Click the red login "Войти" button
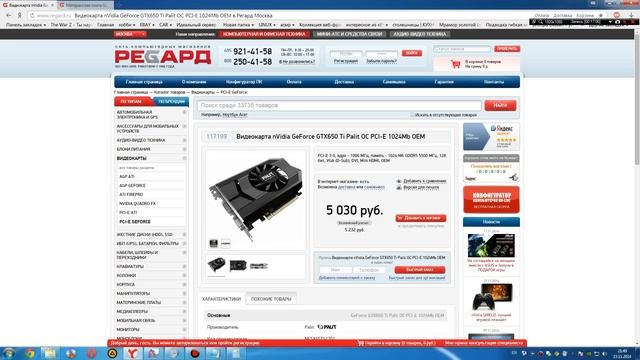The width and height of the screenshot is (640, 360). (411, 53)
